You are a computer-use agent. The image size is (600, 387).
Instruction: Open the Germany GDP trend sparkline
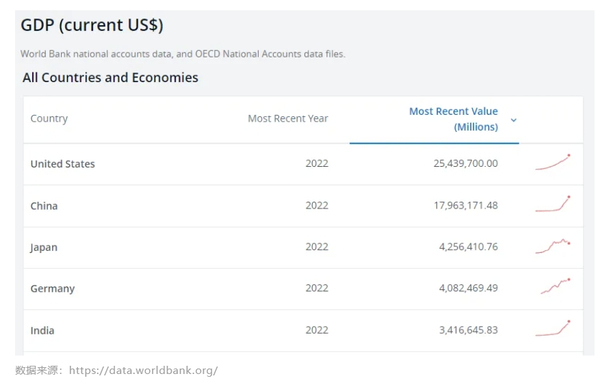(x=555, y=286)
